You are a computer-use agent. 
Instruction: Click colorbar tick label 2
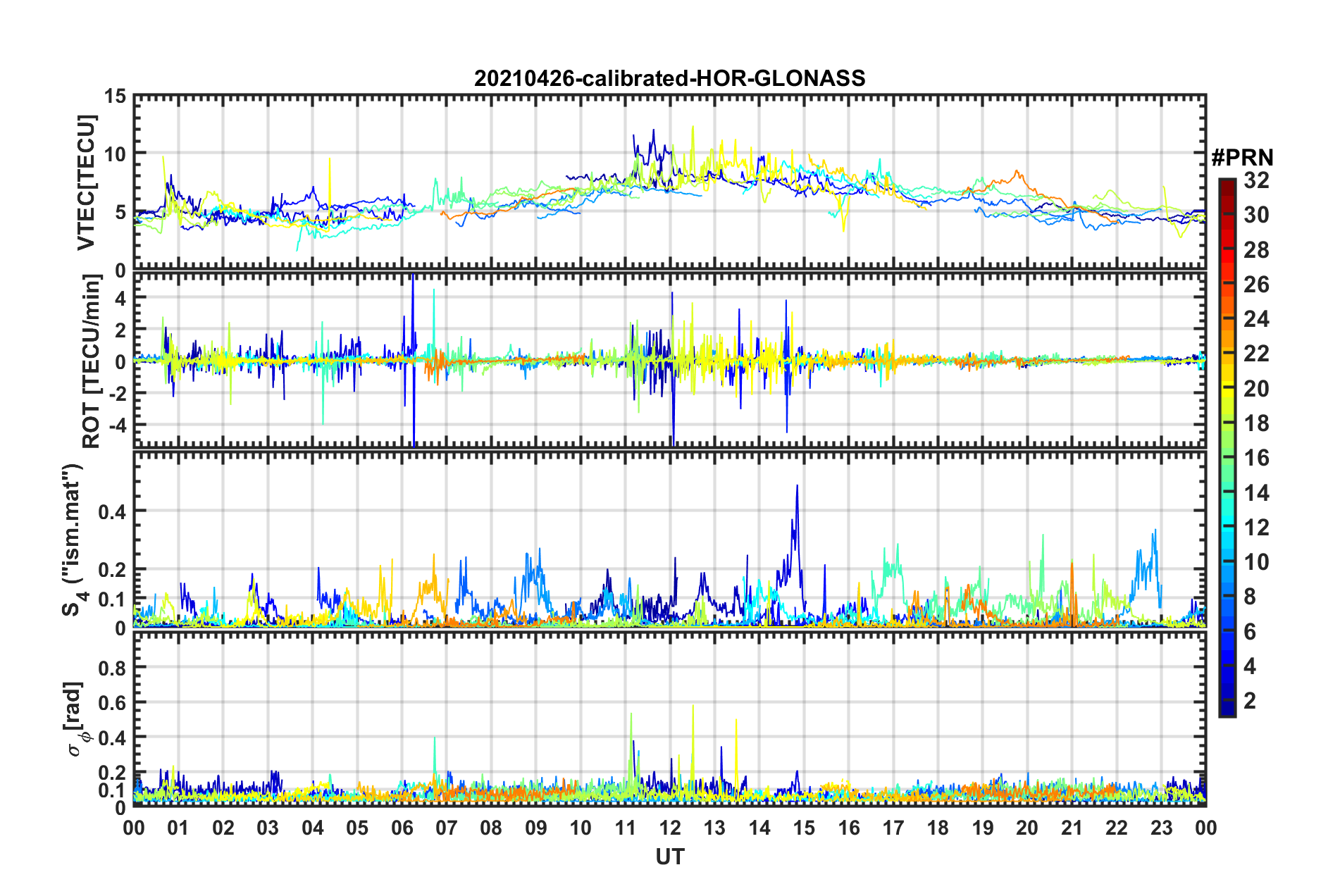[1250, 700]
